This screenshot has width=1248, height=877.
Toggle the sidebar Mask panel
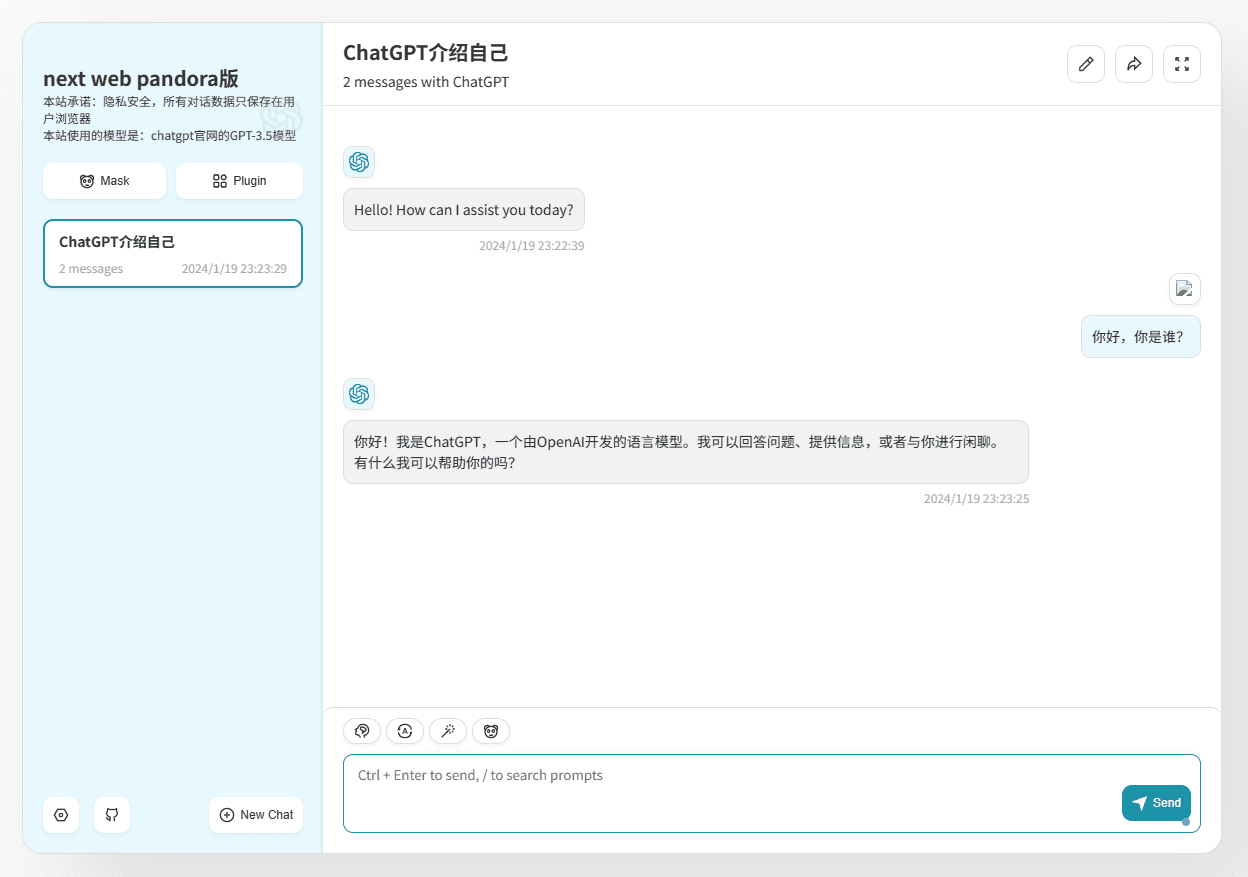pyautogui.click(x=104, y=181)
